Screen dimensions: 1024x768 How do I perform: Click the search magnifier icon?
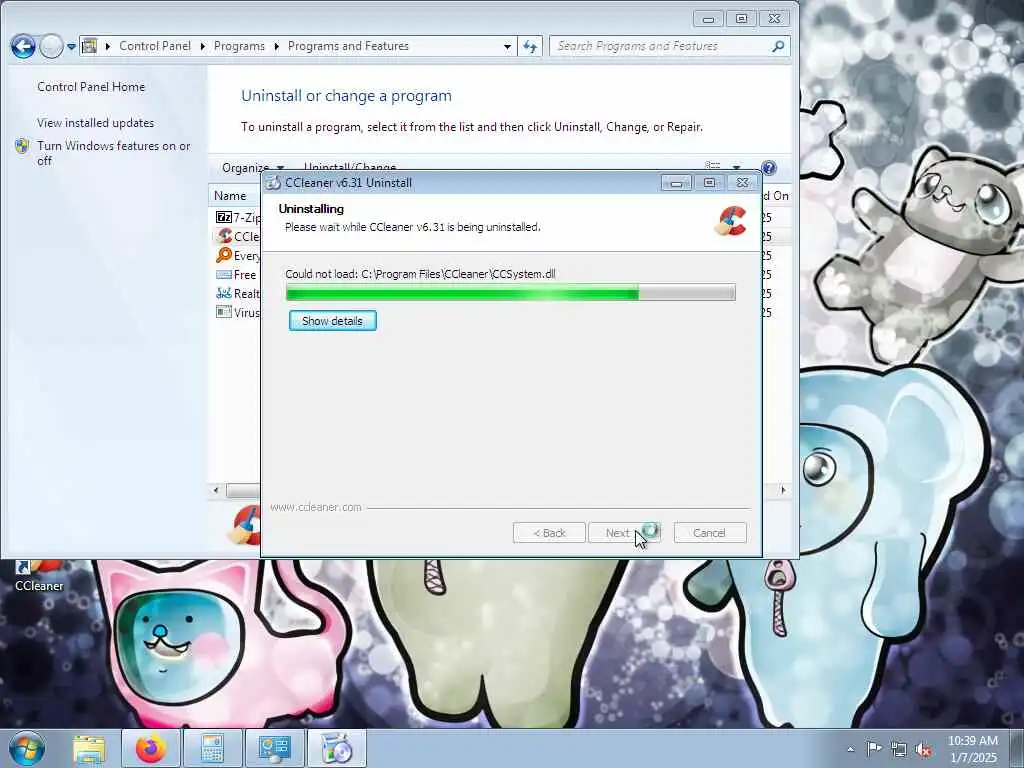coord(778,46)
